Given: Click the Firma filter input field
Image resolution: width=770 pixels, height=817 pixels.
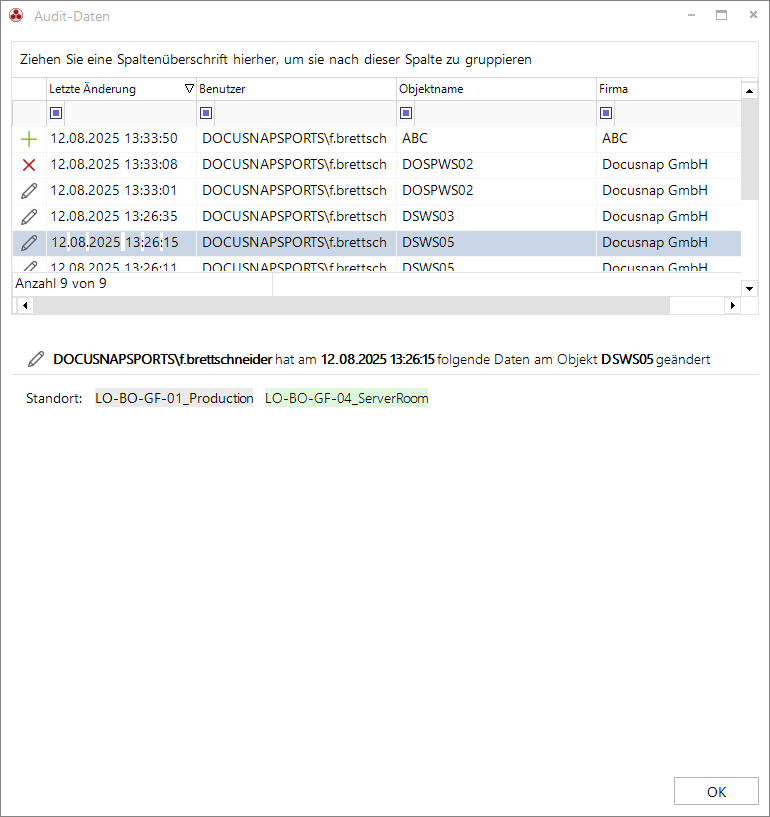Looking at the screenshot, I should coord(677,113).
